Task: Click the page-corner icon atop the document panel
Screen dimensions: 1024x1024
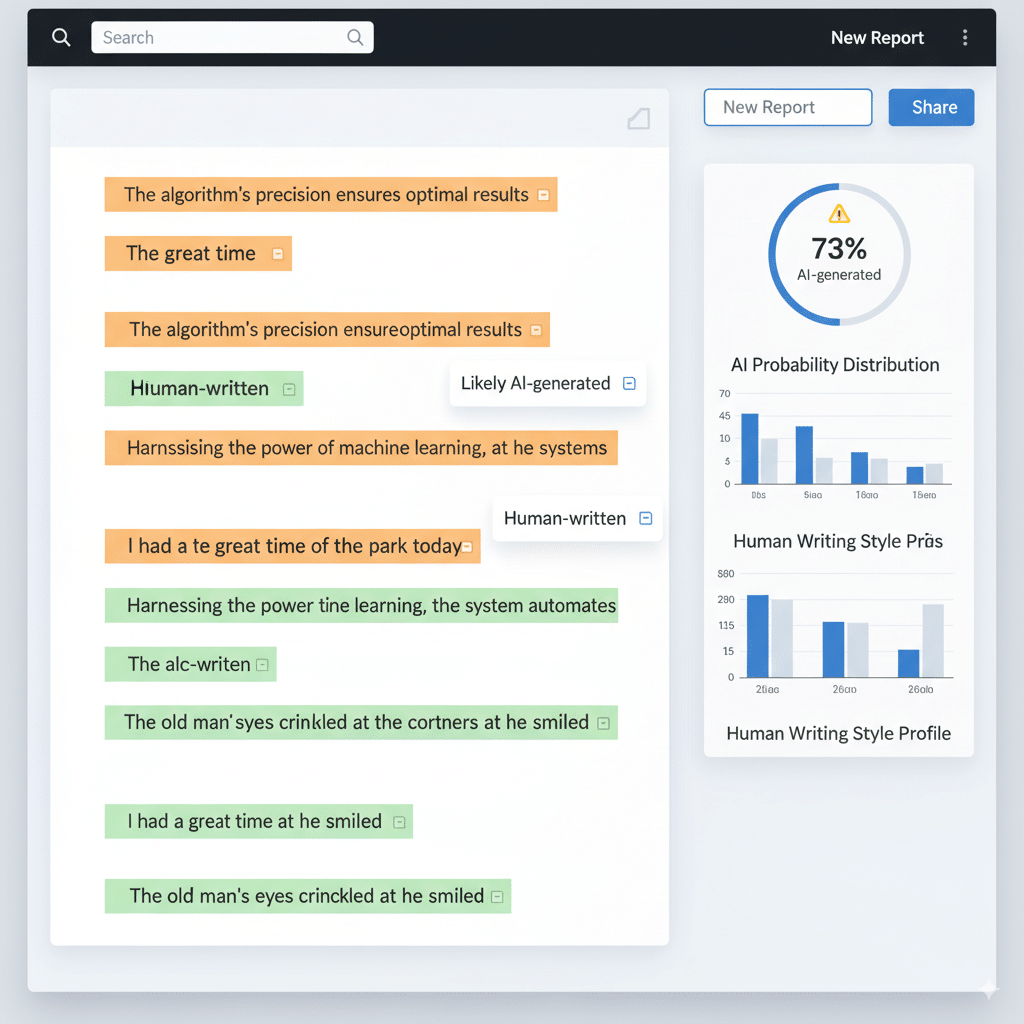Action: [x=639, y=119]
